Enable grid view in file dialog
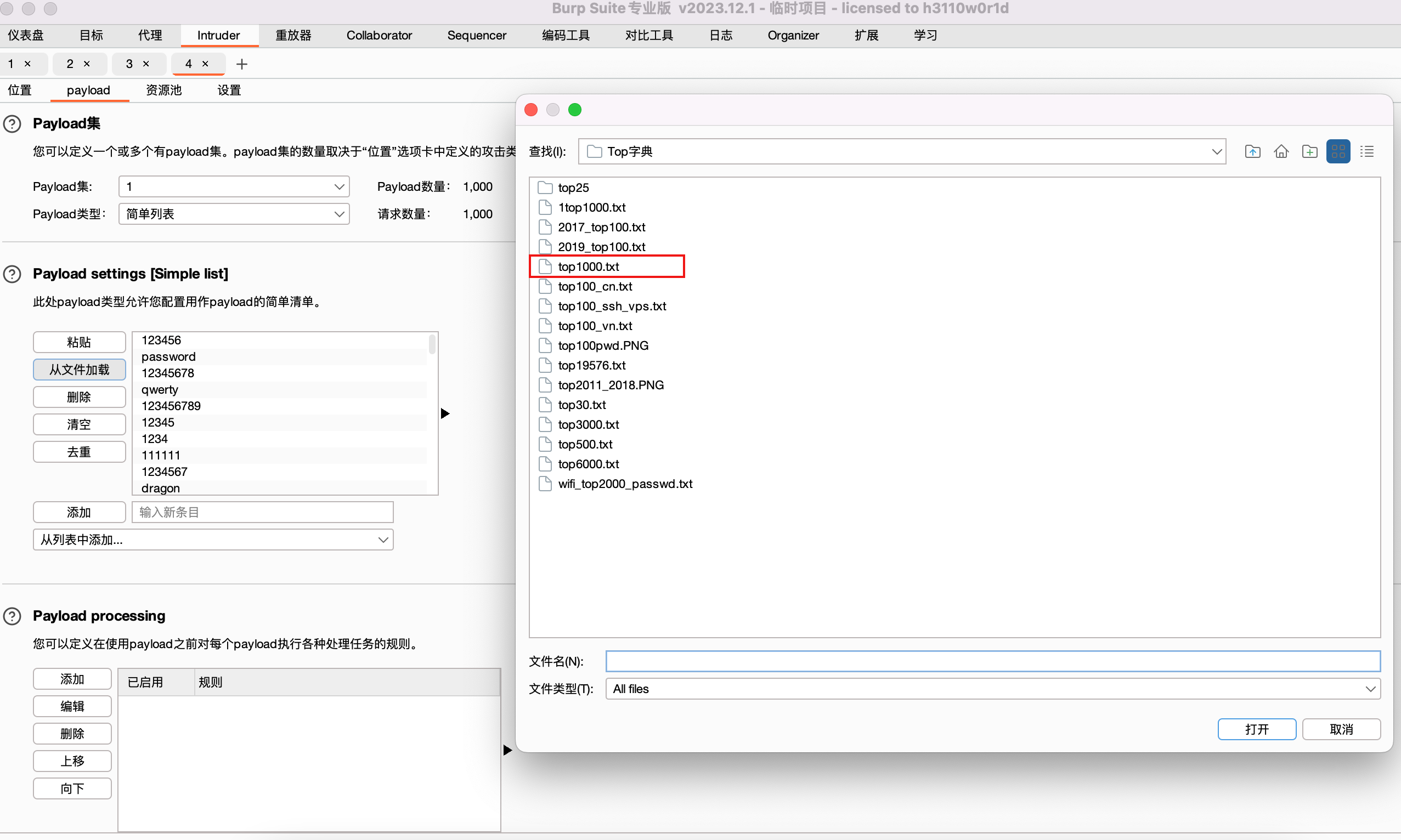Image resolution: width=1401 pixels, height=840 pixels. coord(1338,151)
